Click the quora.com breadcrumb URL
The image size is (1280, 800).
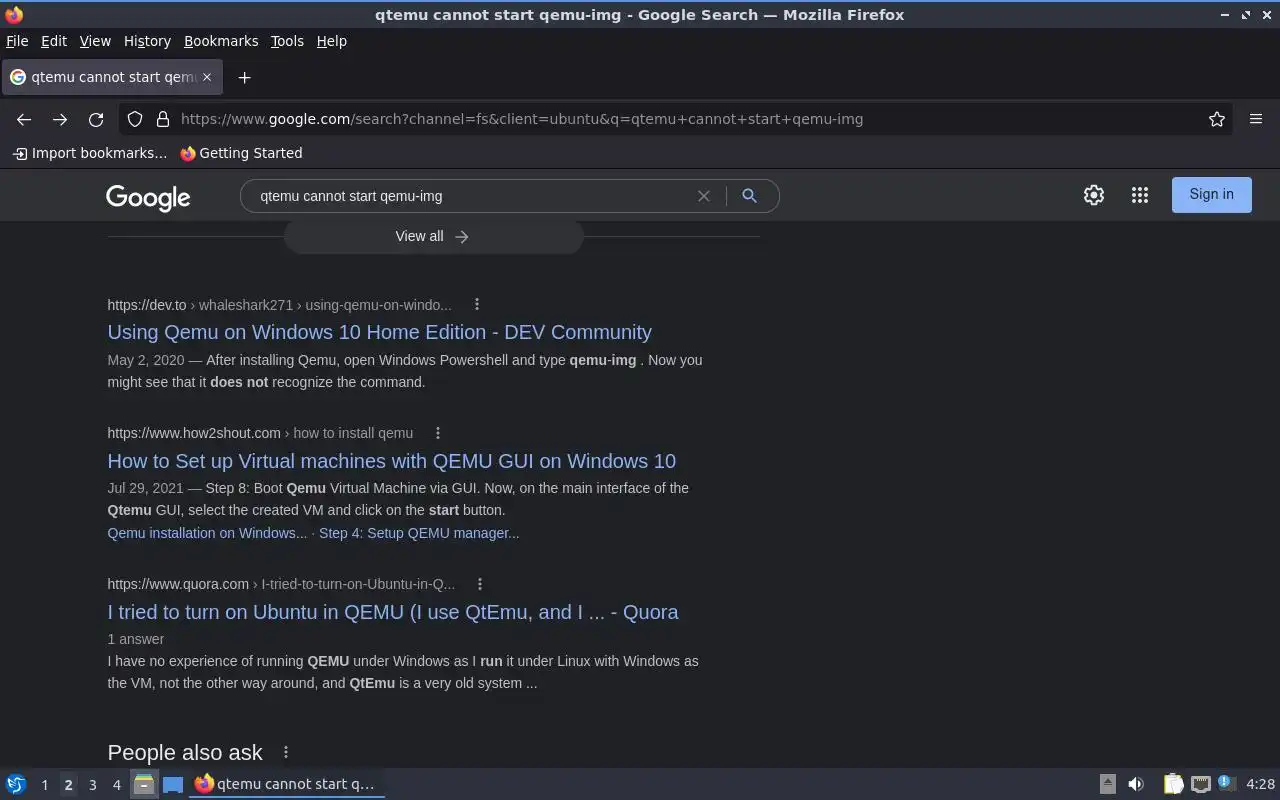click(x=281, y=584)
